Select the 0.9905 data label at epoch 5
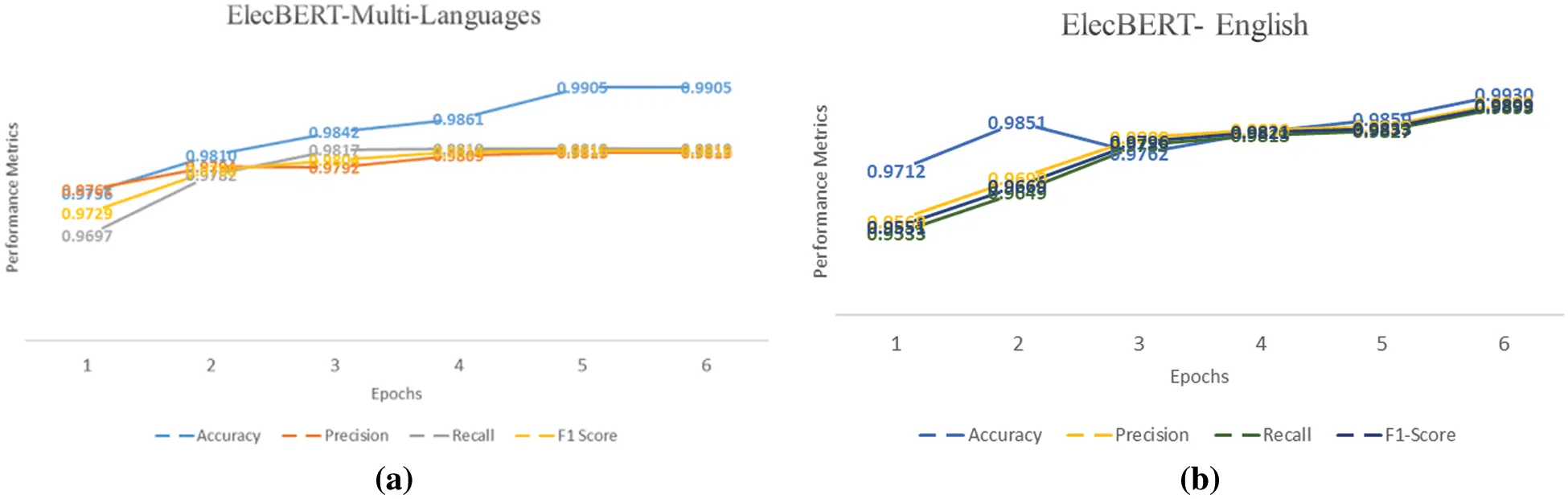The height and width of the screenshot is (499, 1568). (582, 88)
